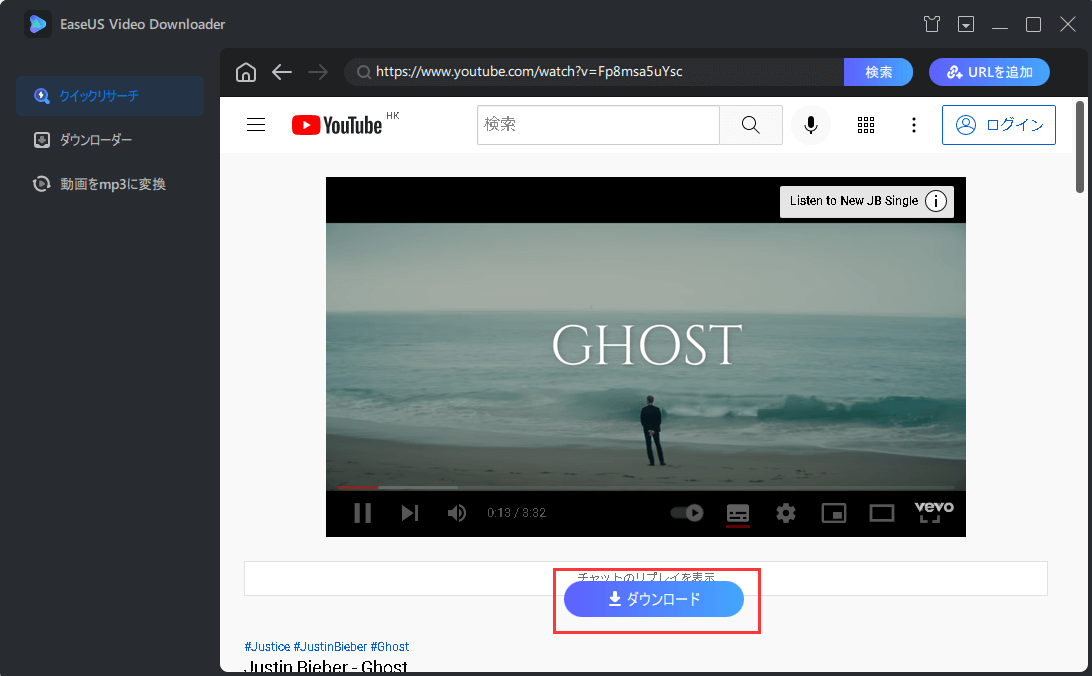Open the YouTube apps grid icon

(866, 124)
